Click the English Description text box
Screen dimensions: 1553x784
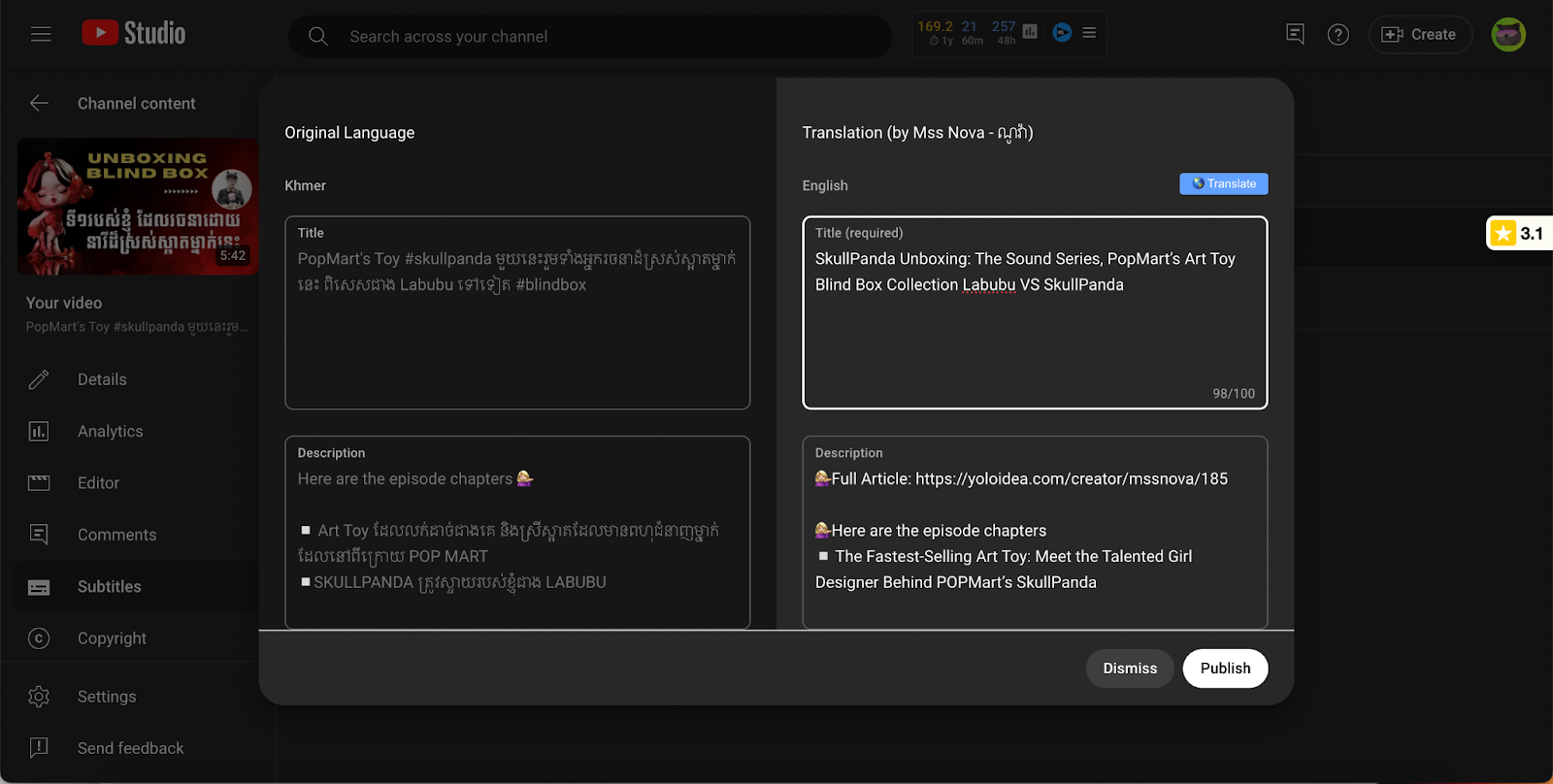pyautogui.click(x=1035, y=533)
